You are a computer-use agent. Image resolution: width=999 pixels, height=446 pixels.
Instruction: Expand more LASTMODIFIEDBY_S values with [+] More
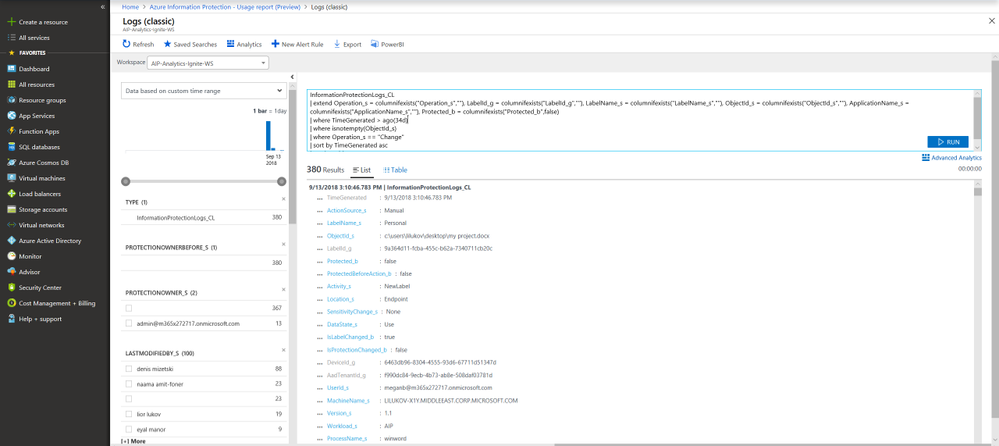click(133, 441)
